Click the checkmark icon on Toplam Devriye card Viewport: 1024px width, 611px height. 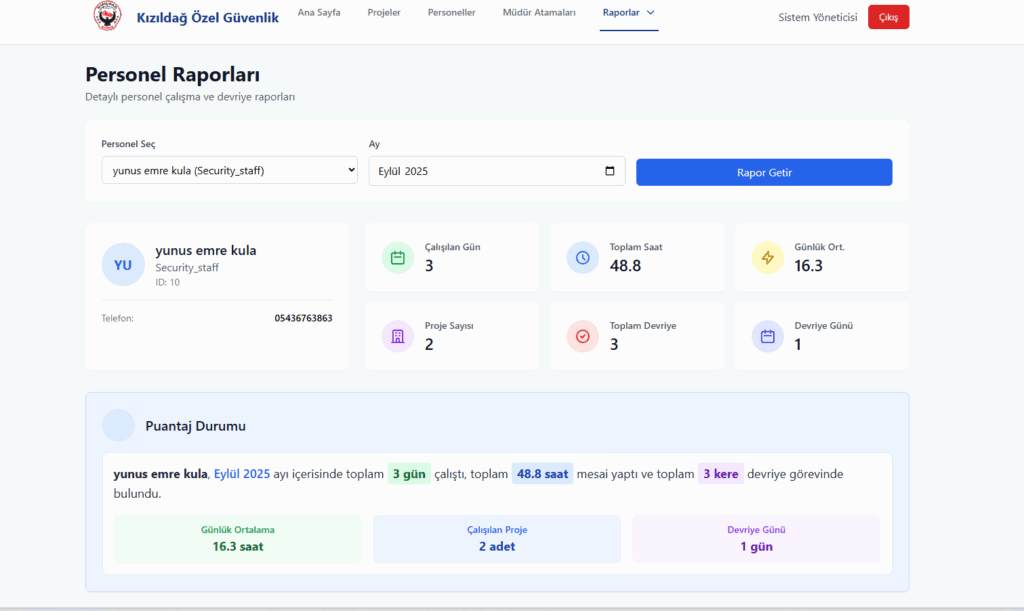pyautogui.click(x=583, y=336)
